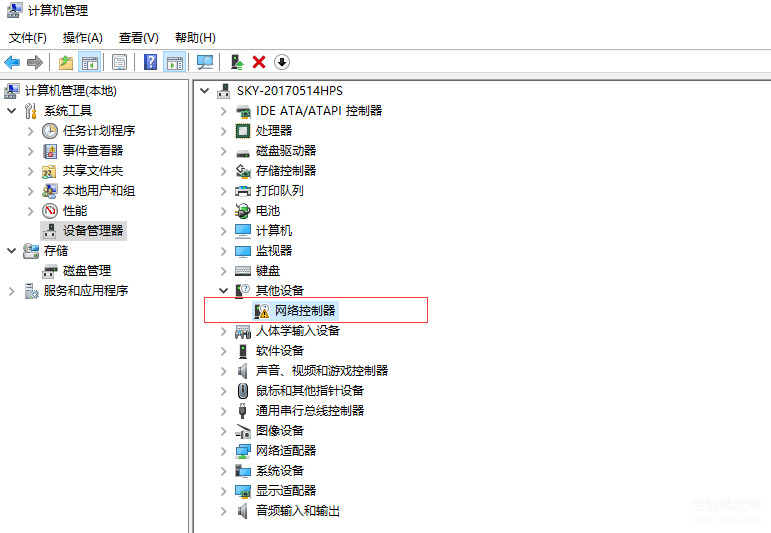Collapse the 系统工具 tree node
This screenshot has width=771, height=533.
click(12, 111)
